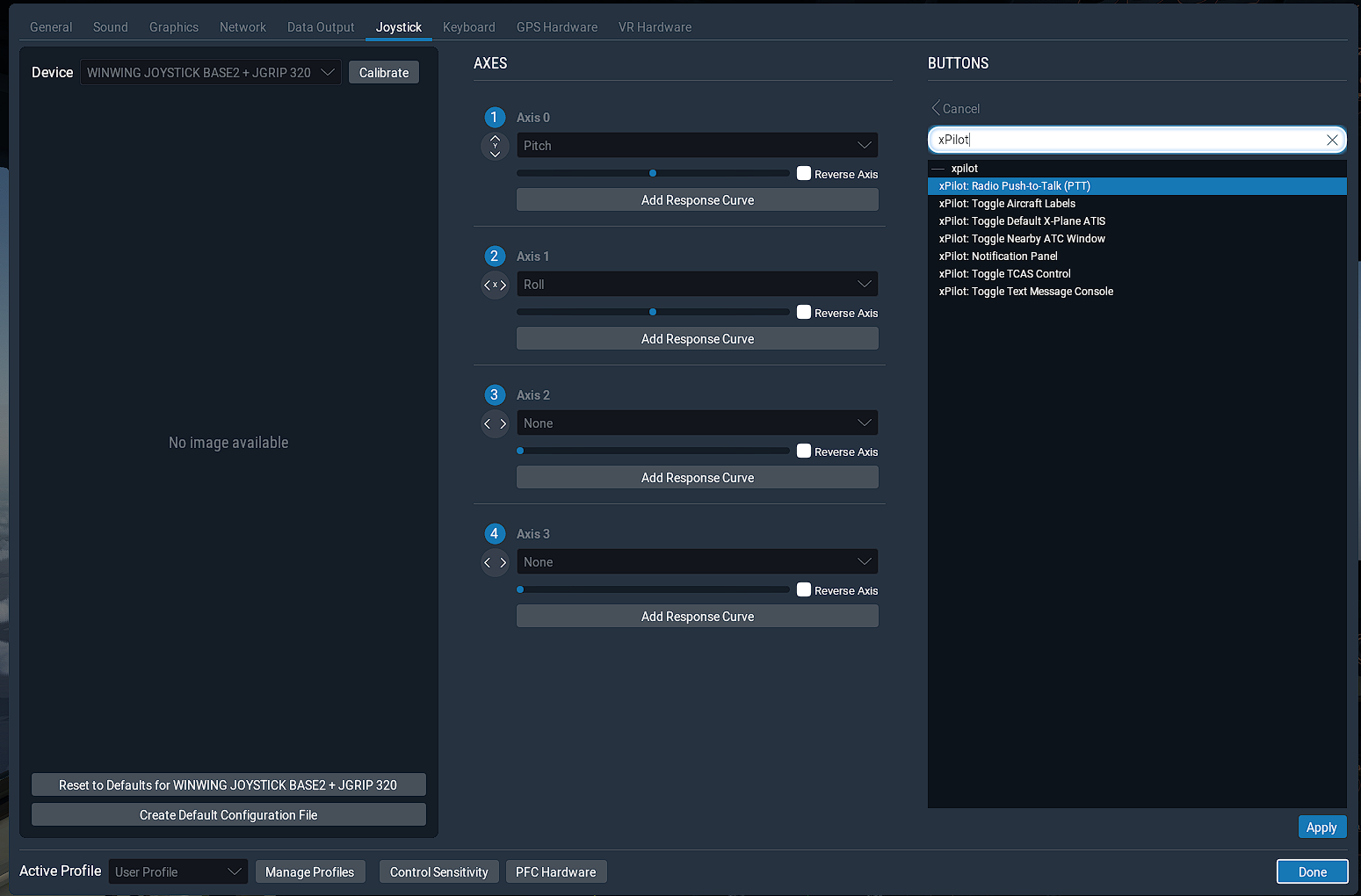Click the arrows icon next to Axis 3
The width and height of the screenshot is (1361, 896).
(495, 562)
